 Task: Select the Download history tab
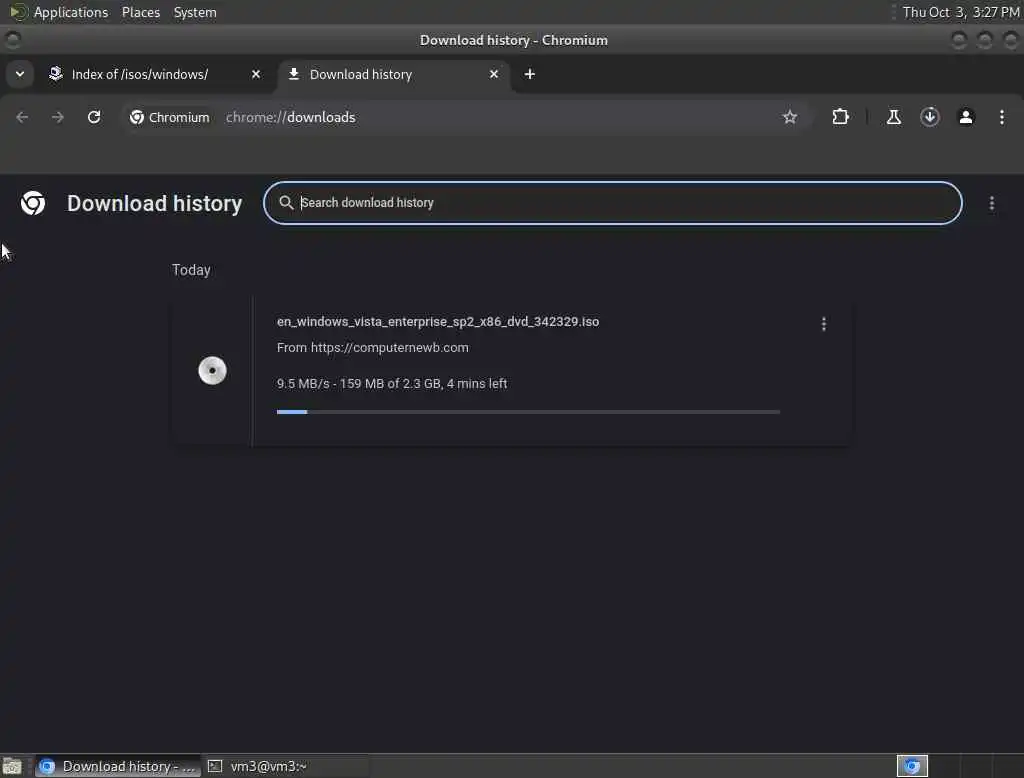[394, 74]
